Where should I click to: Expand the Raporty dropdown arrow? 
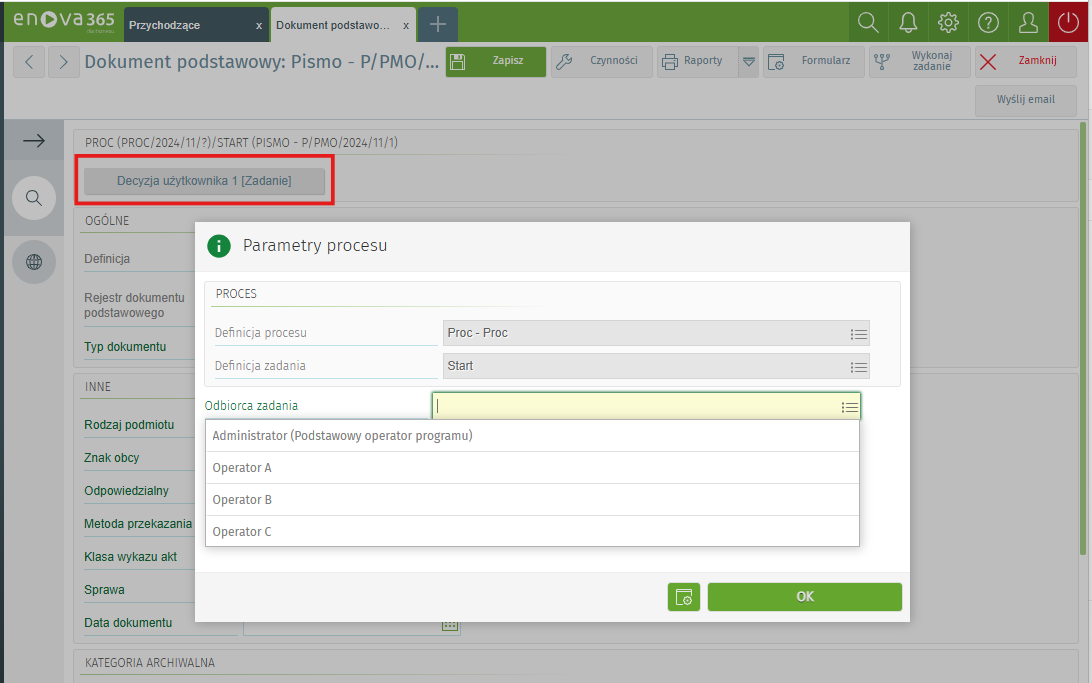pos(748,62)
